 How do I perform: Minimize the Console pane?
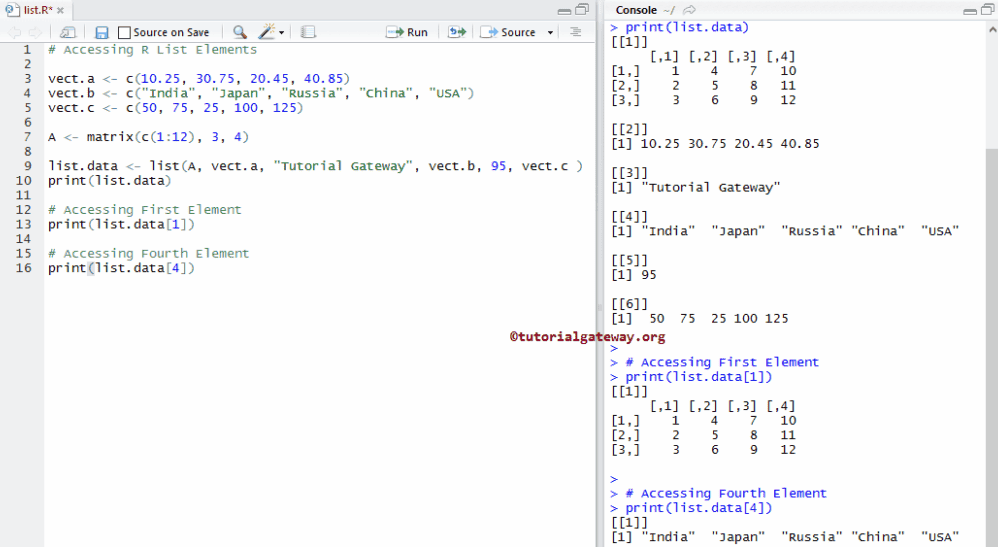(970, 11)
